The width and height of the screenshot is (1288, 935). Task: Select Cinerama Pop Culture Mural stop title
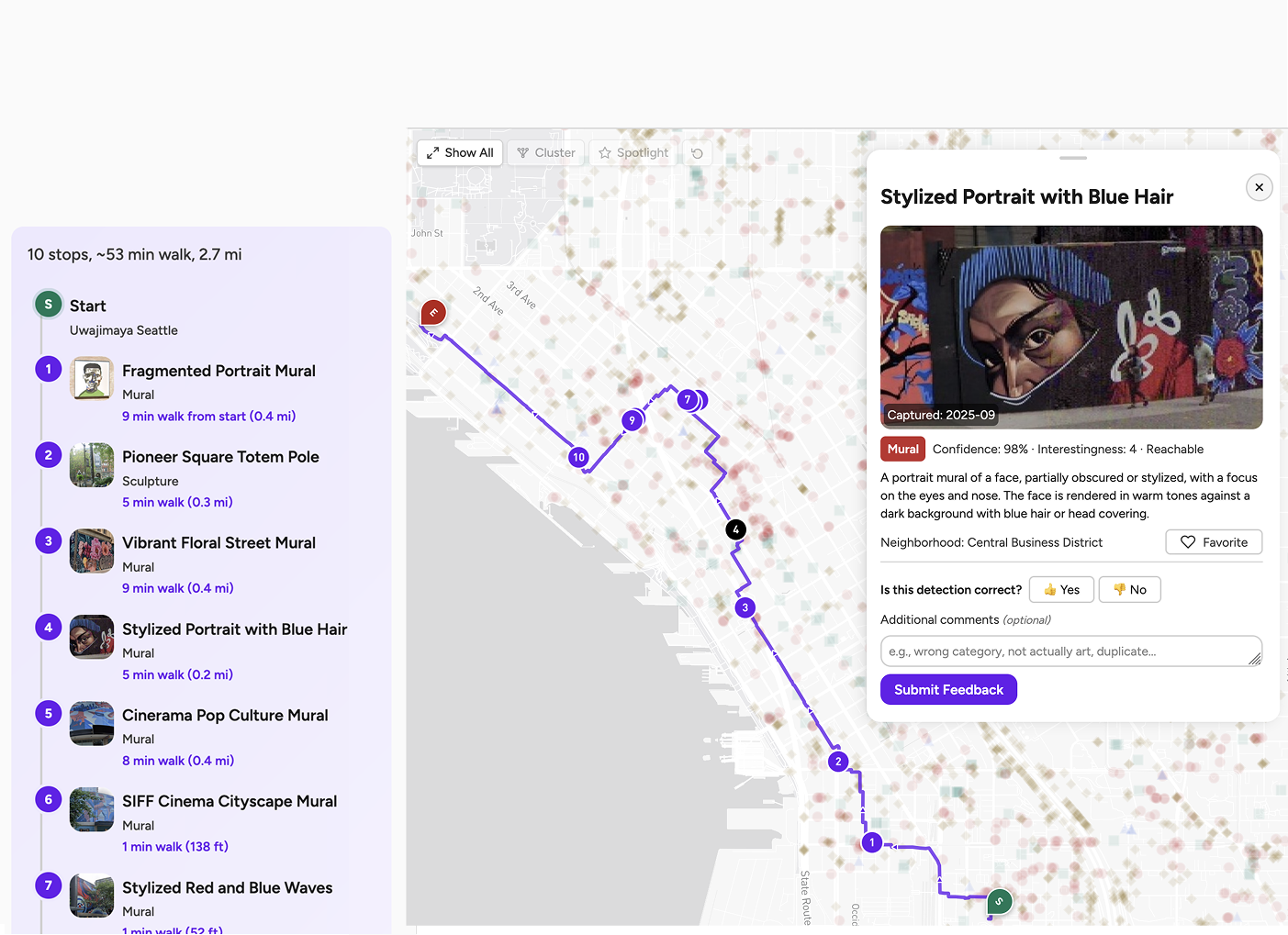coord(225,716)
